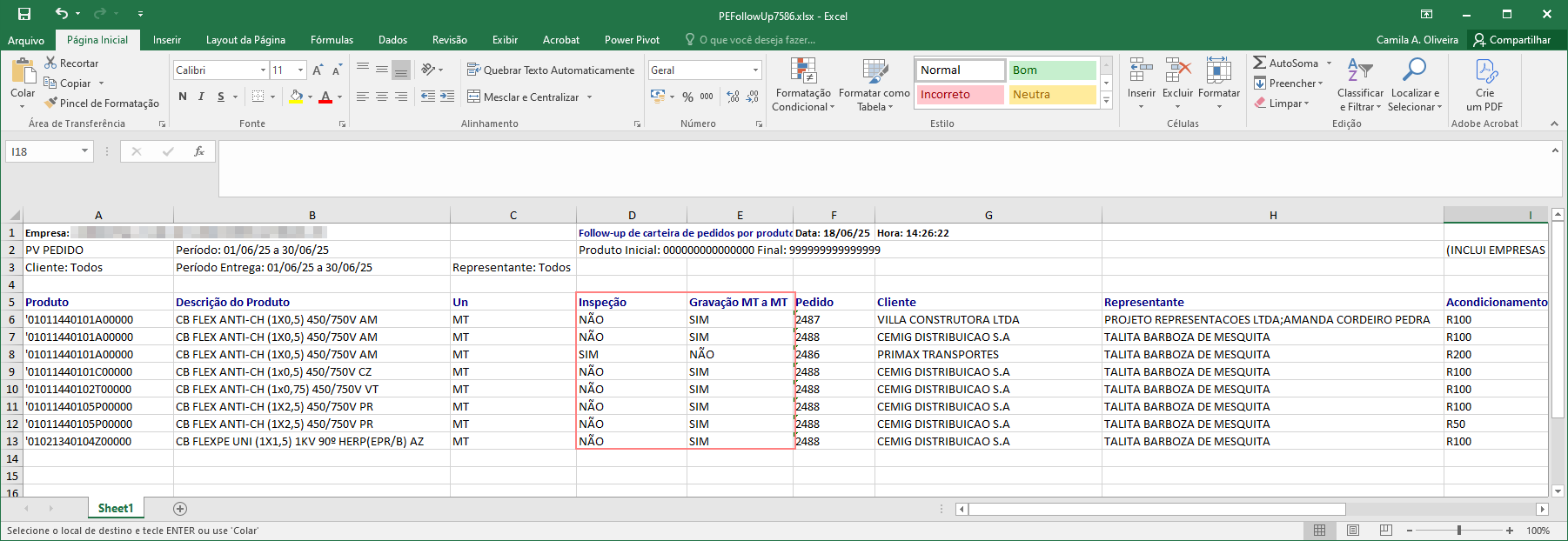
Task: Add a new sheet
Action: (x=180, y=509)
